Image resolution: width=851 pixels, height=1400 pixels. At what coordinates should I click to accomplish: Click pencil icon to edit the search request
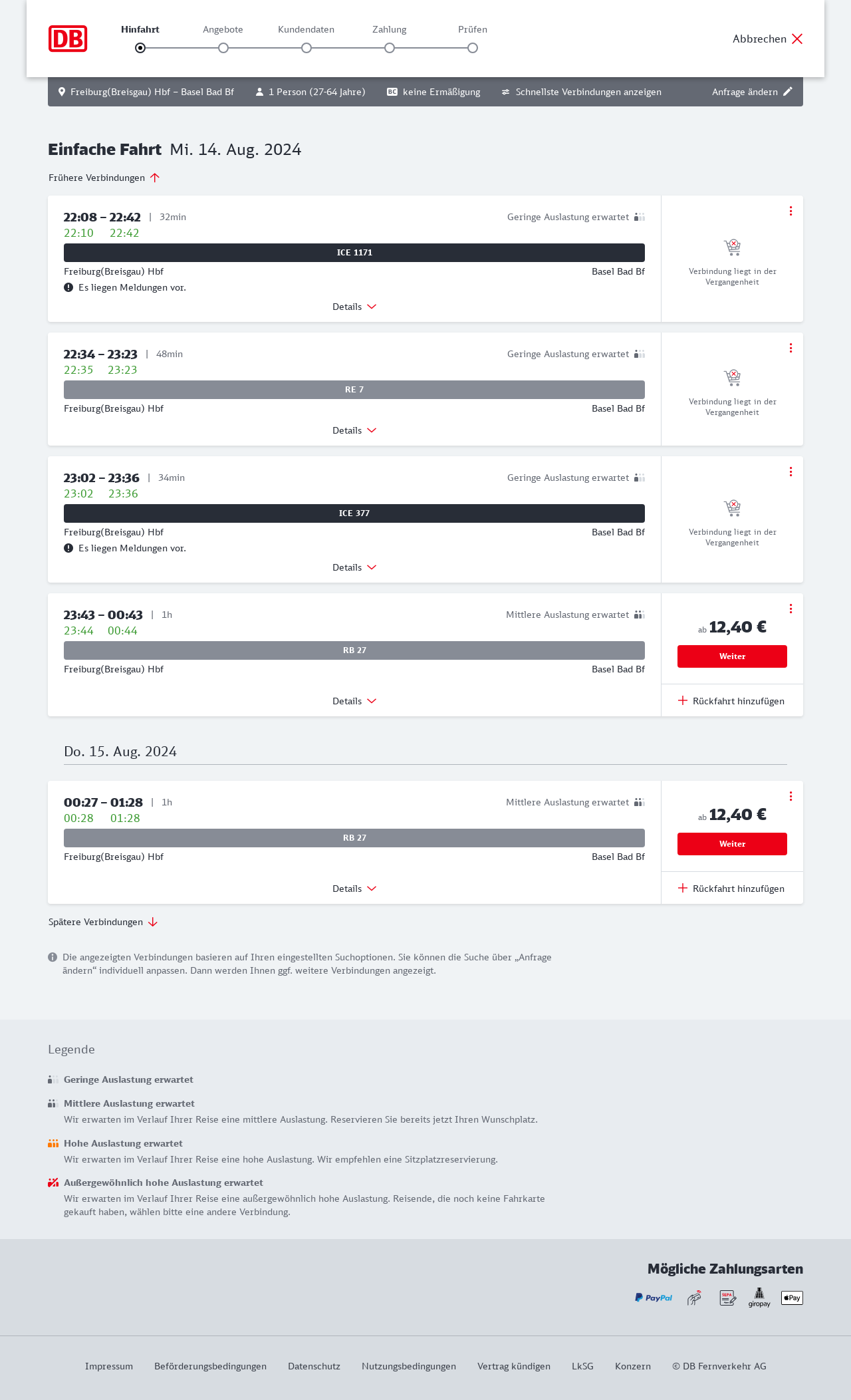click(788, 92)
